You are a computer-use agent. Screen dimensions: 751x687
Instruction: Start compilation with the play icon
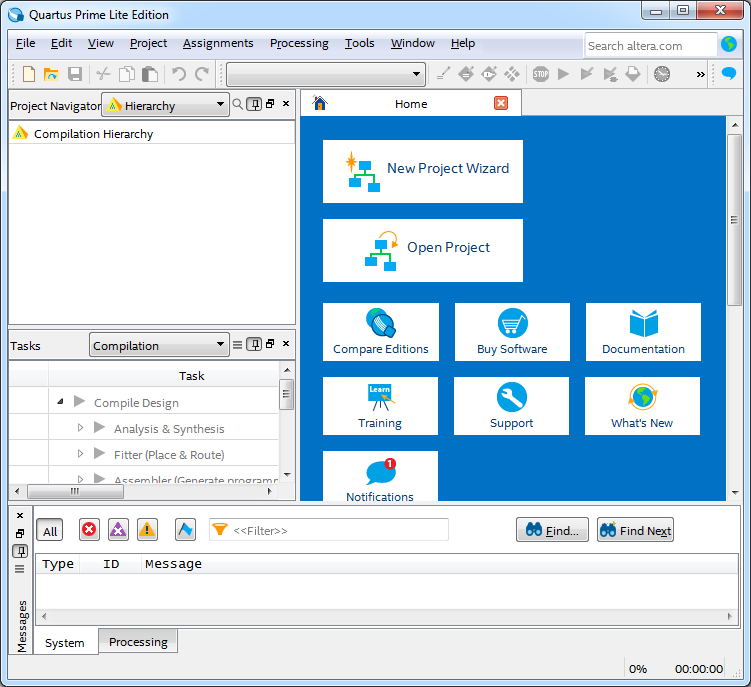point(564,74)
